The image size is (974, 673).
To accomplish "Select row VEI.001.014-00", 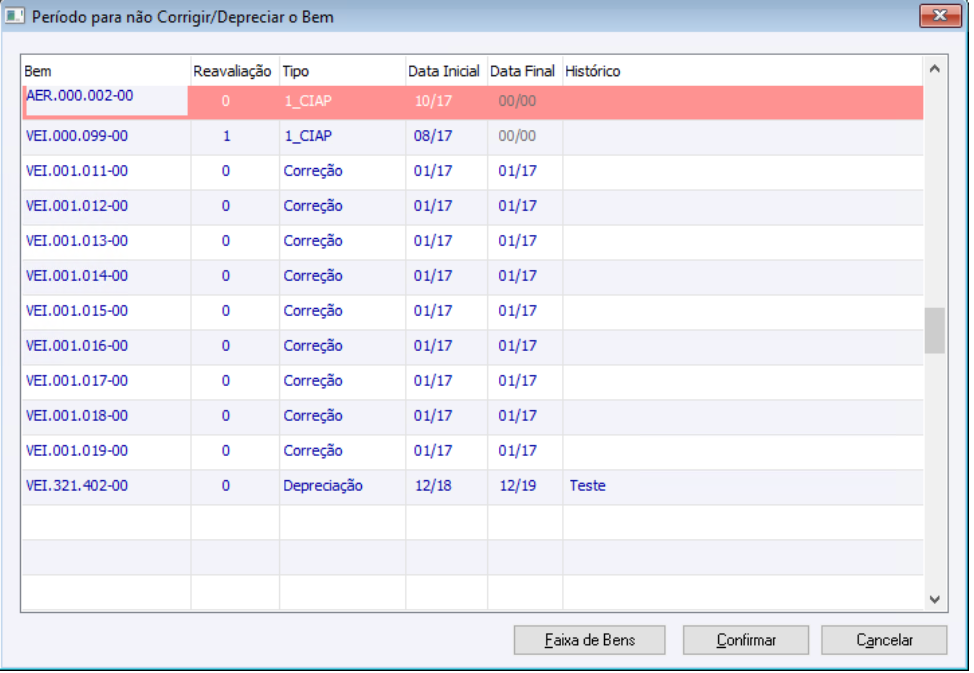I will click(x=473, y=276).
